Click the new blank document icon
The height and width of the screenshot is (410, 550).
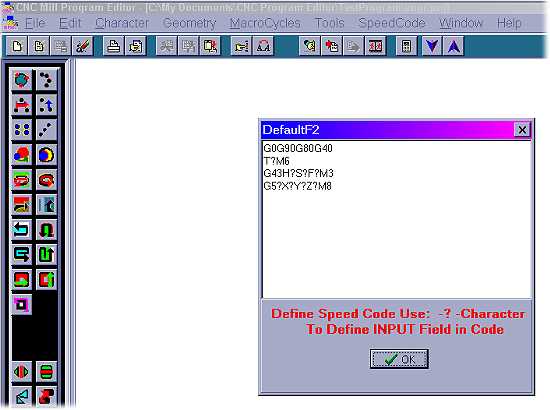click(x=16, y=46)
